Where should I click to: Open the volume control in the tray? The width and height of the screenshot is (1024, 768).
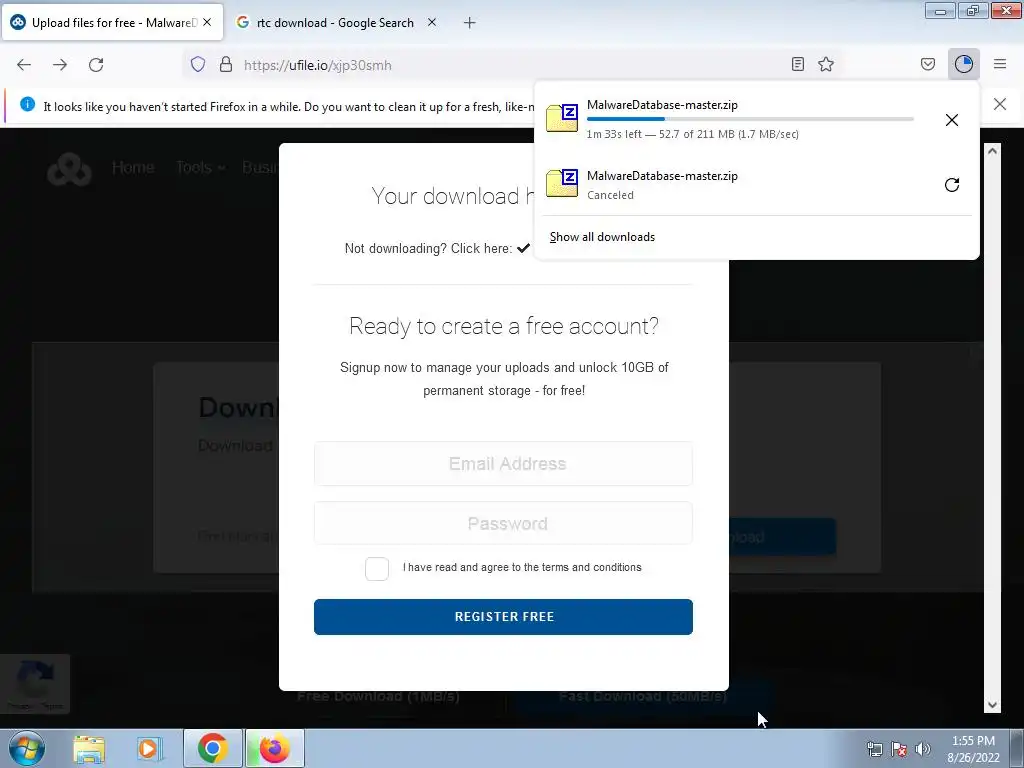922,749
